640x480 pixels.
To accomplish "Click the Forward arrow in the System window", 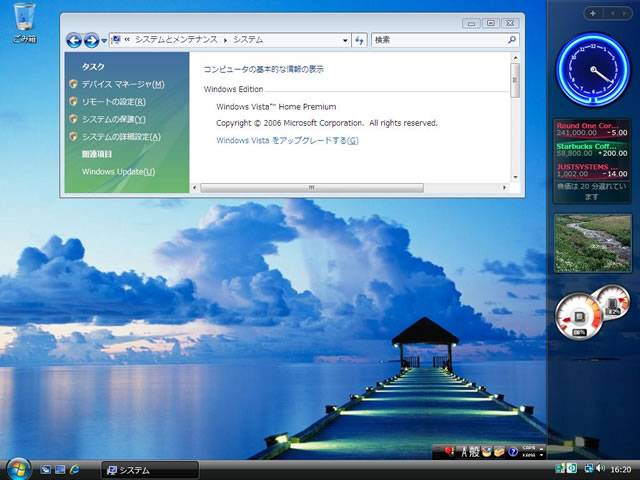I will [x=91, y=41].
